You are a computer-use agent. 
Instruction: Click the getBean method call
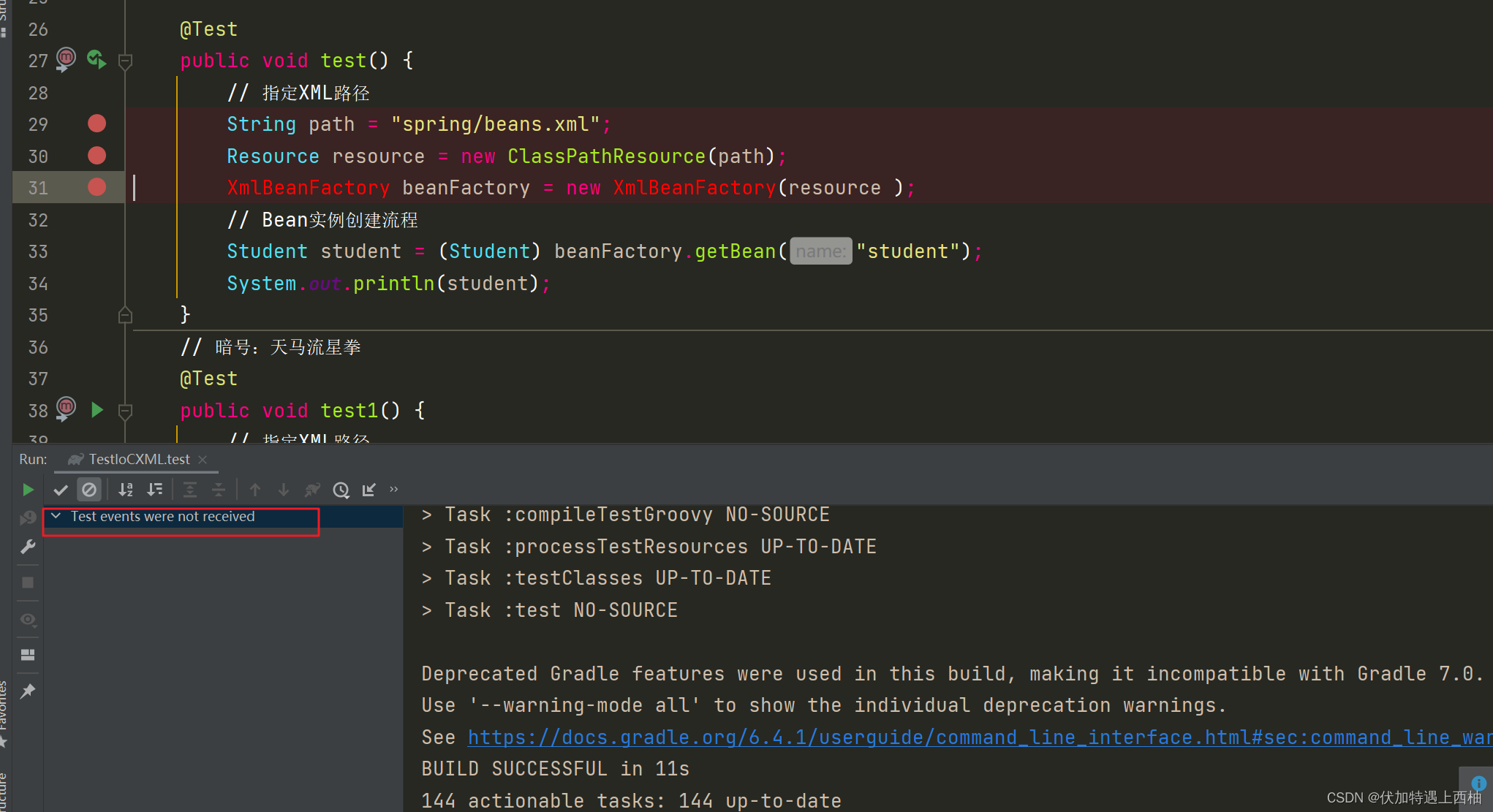coord(736,251)
